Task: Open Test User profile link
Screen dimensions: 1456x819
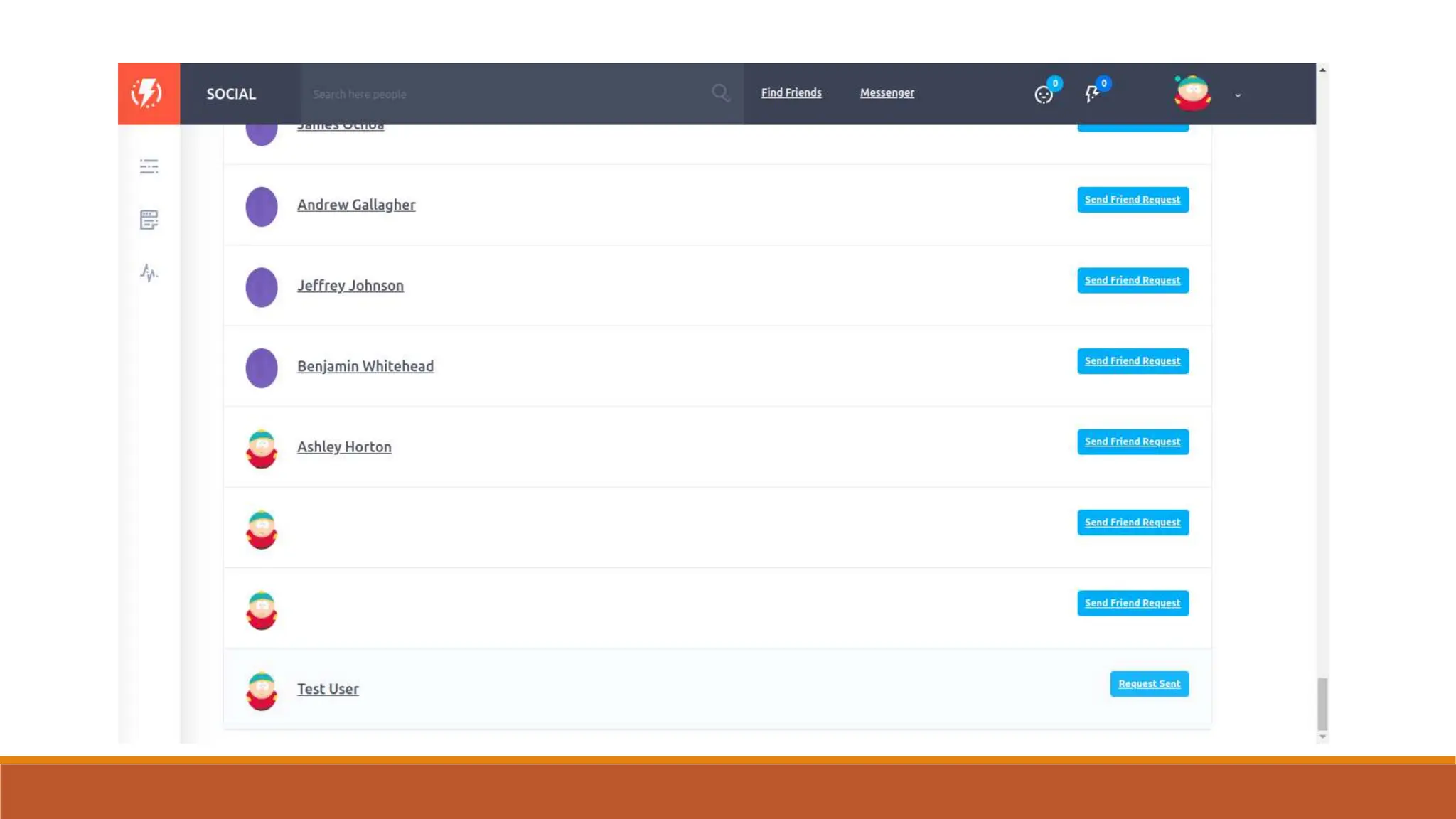Action: (328, 689)
